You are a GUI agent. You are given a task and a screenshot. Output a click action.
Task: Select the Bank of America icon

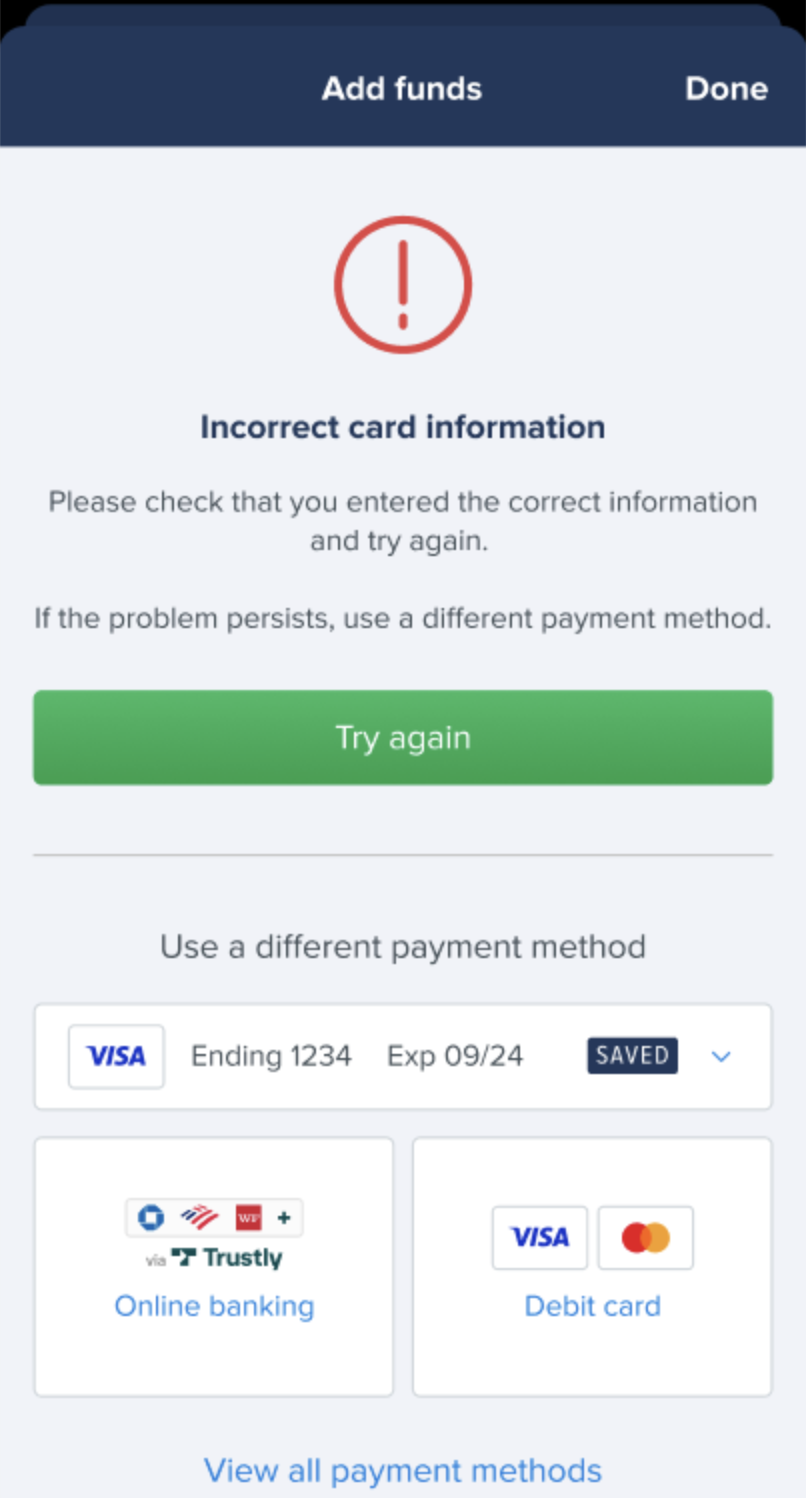[x=199, y=1216]
